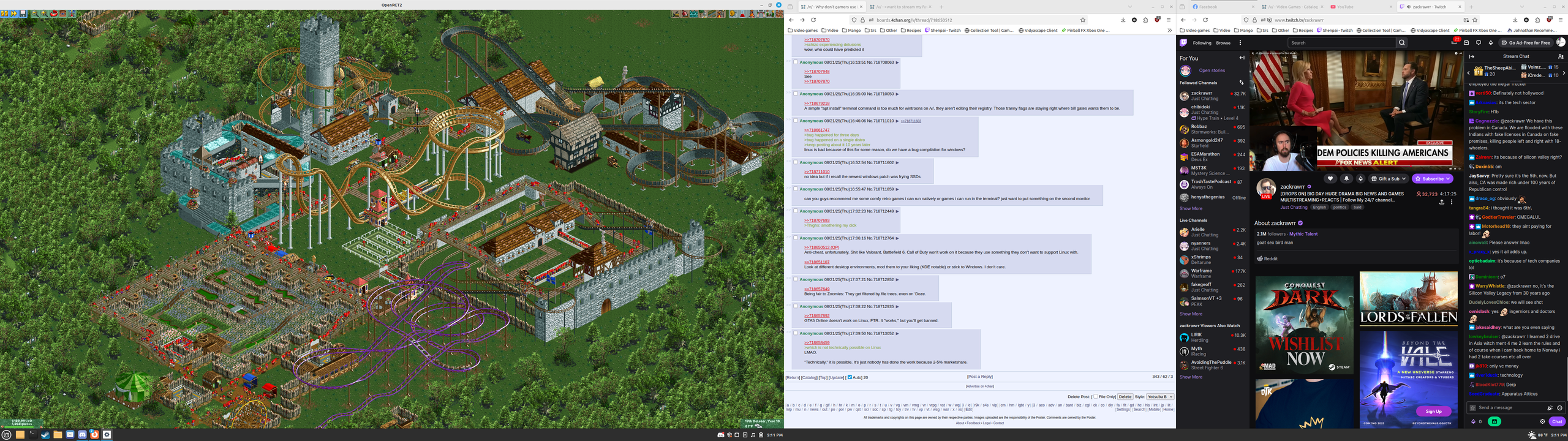The height and width of the screenshot is (441, 1568).
Task: Open post menu arrow for No.718712449
Action: click(897, 211)
